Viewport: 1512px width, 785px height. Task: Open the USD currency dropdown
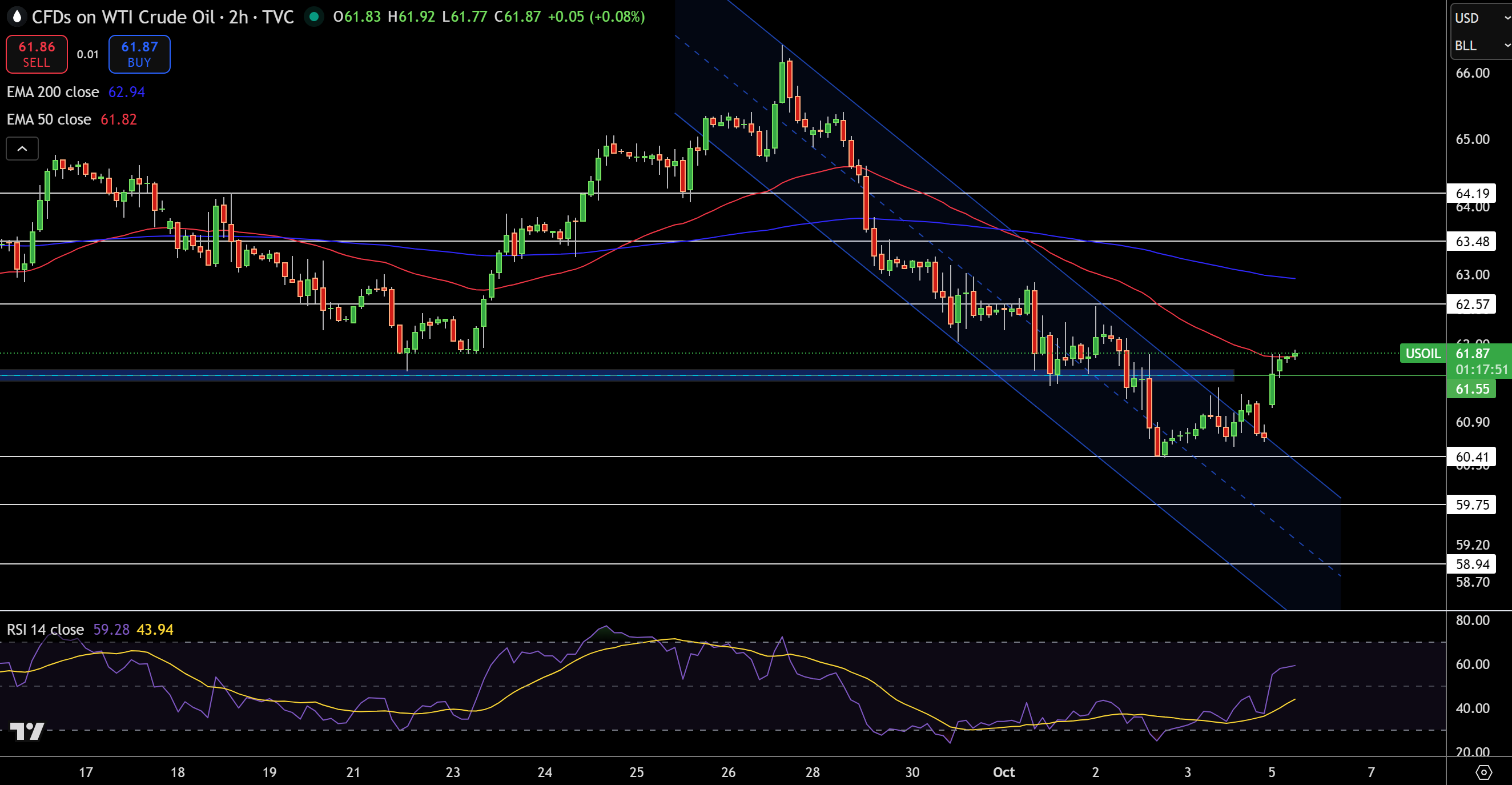(x=1482, y=18)
